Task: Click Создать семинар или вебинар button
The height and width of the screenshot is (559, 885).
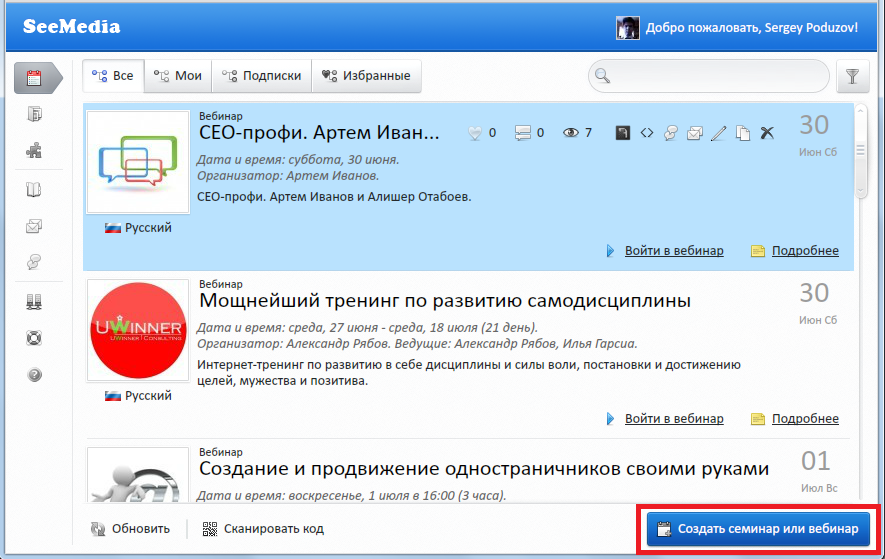Action: pyautogui.click(x=758, y=529)
